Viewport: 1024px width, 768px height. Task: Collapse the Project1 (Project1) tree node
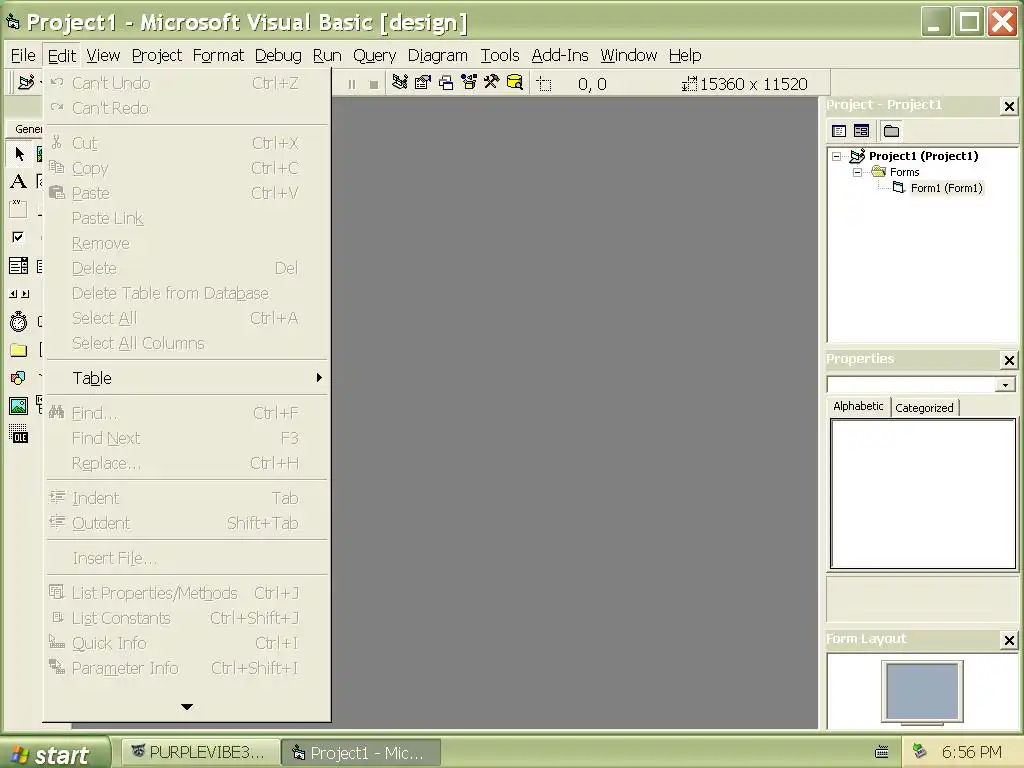click(837, 157)
